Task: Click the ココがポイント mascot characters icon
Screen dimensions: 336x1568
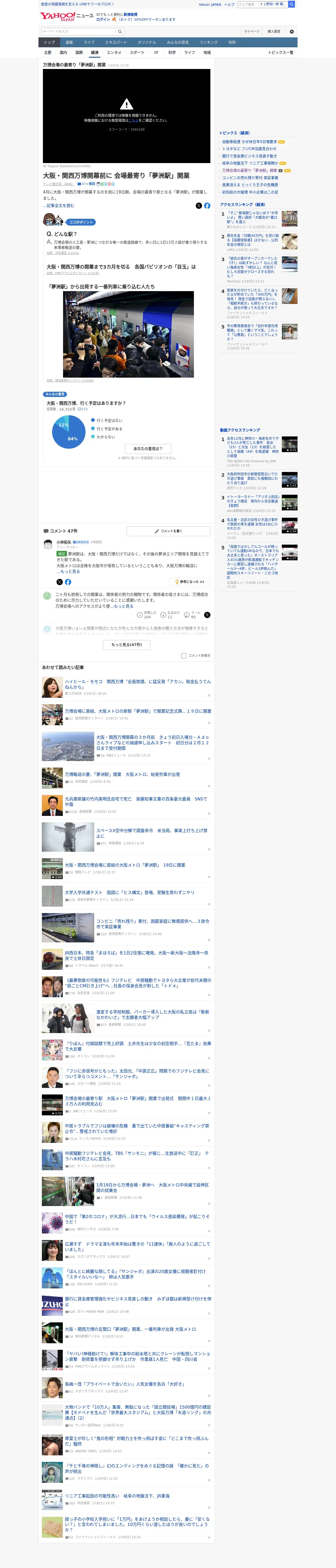Action: tap(54, 219)
